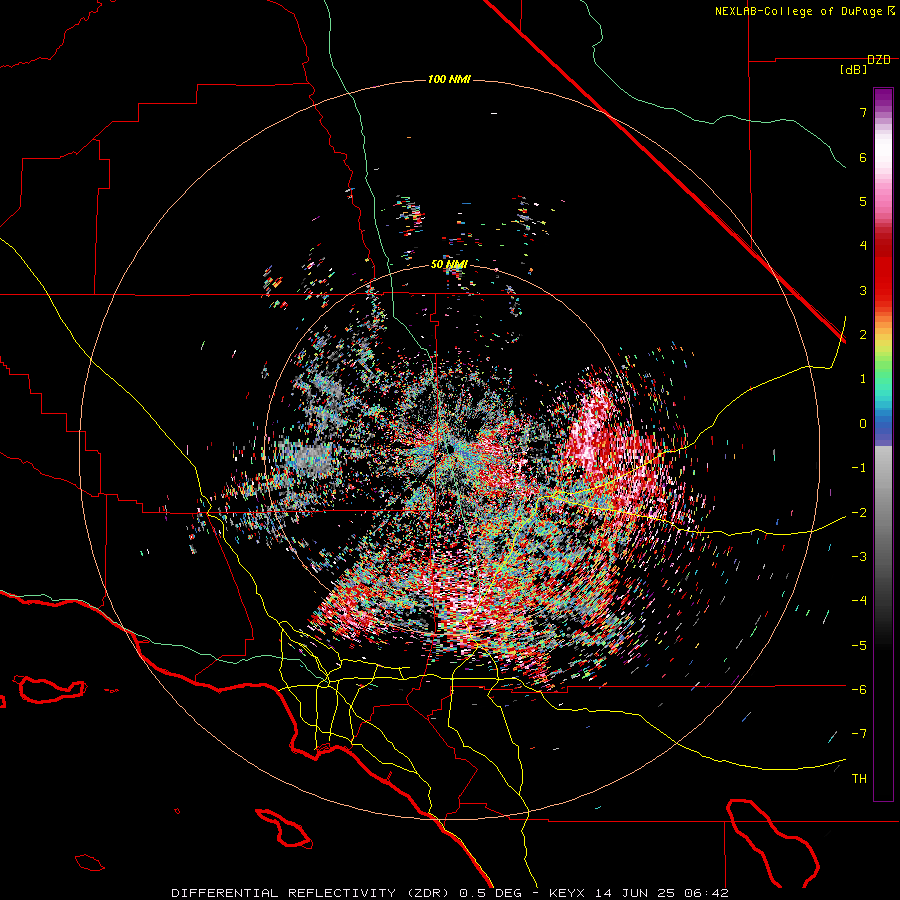Select the 6 dB scale label
This screenshot has width=900, height=900.
pyautogui.click(x=863, y=157)
